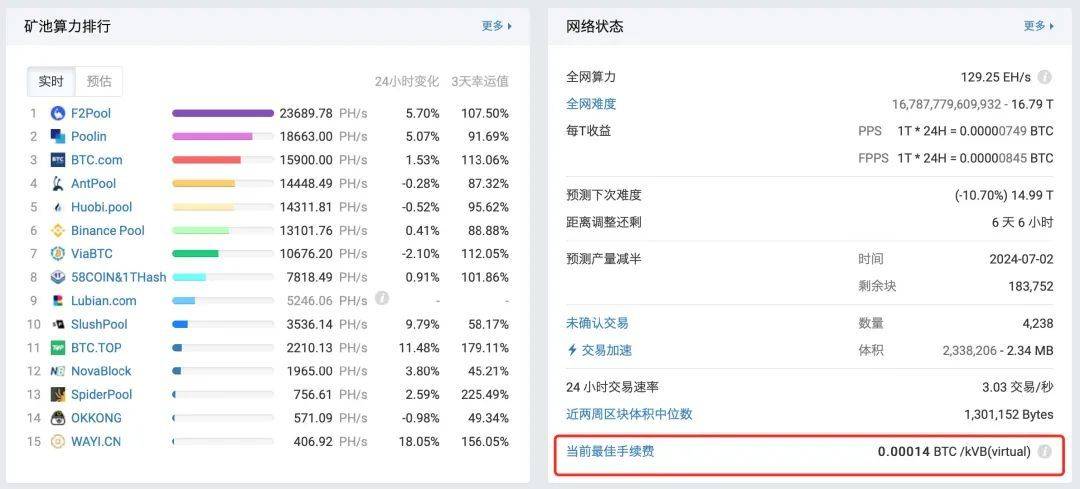Open the F2Pool pool link
The height and width of the screenshot is (489, 1080).
(91, 114)
